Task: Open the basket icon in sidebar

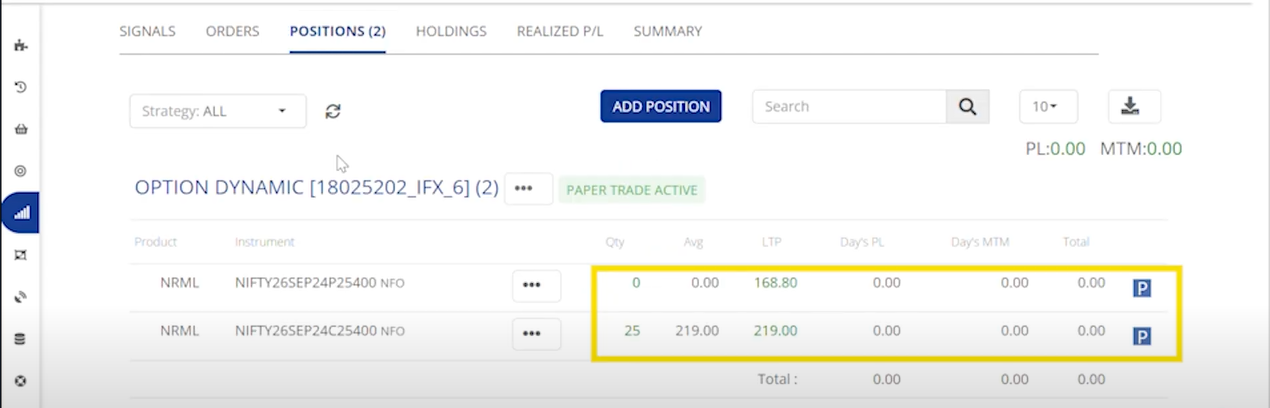Action: tap(20, 129)
